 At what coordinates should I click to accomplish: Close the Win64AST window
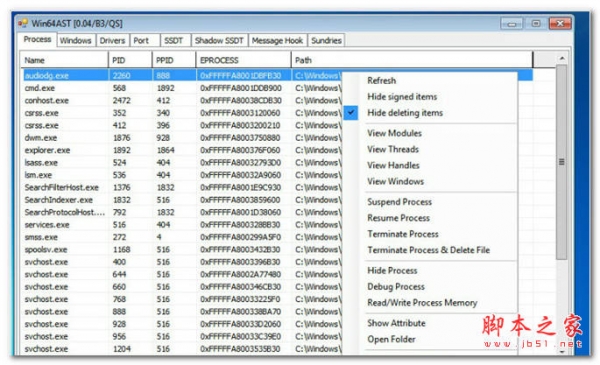pos(560,24)
